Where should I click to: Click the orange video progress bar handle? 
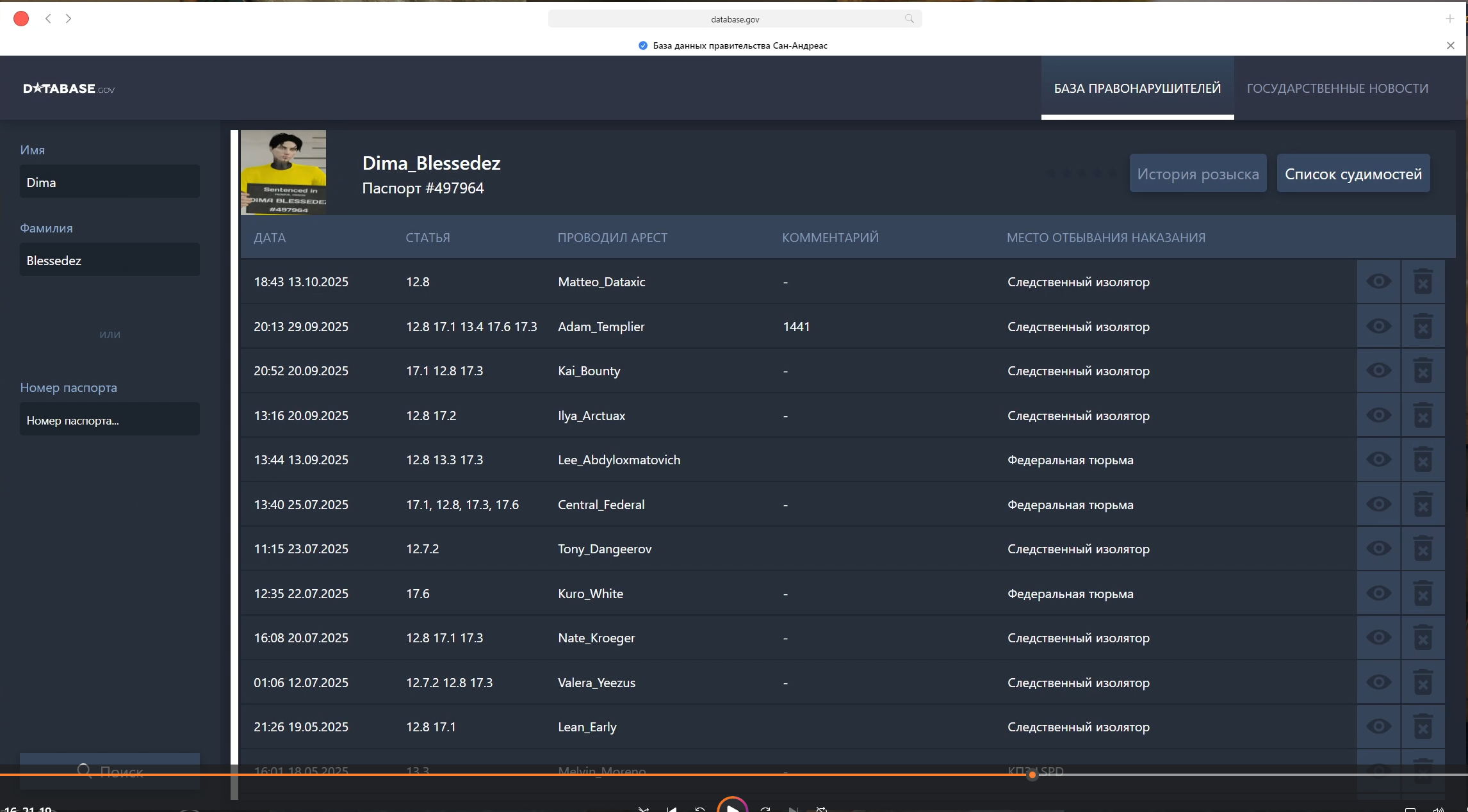point(1032,775)
